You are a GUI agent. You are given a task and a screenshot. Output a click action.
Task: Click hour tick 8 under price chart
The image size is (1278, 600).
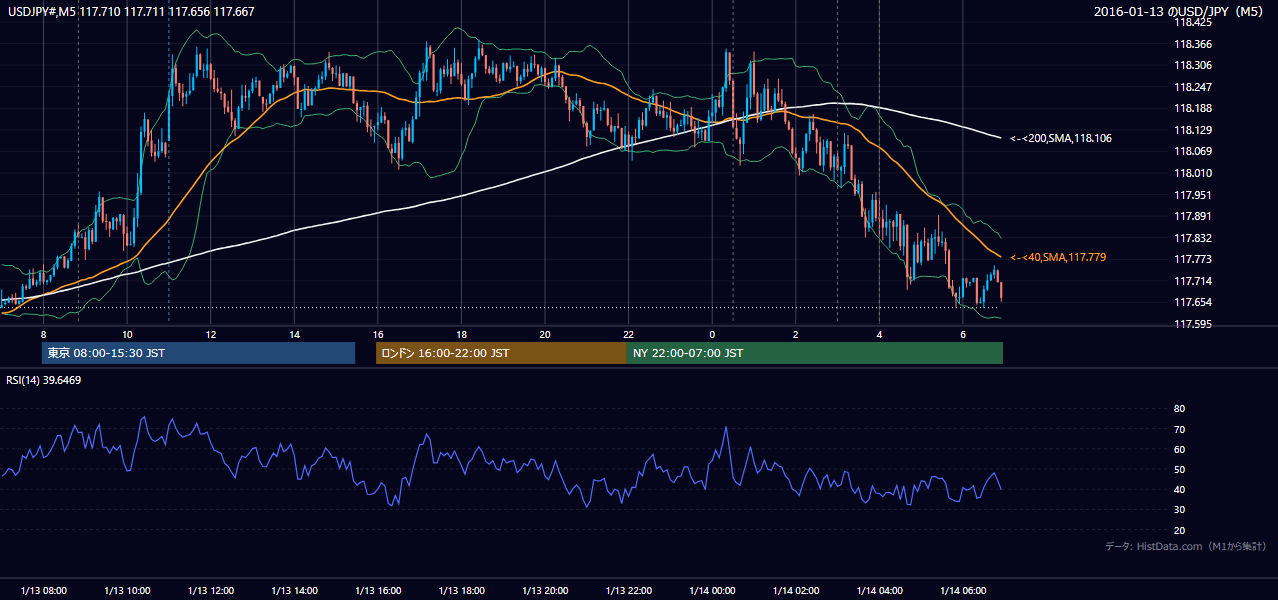[43, 334]
